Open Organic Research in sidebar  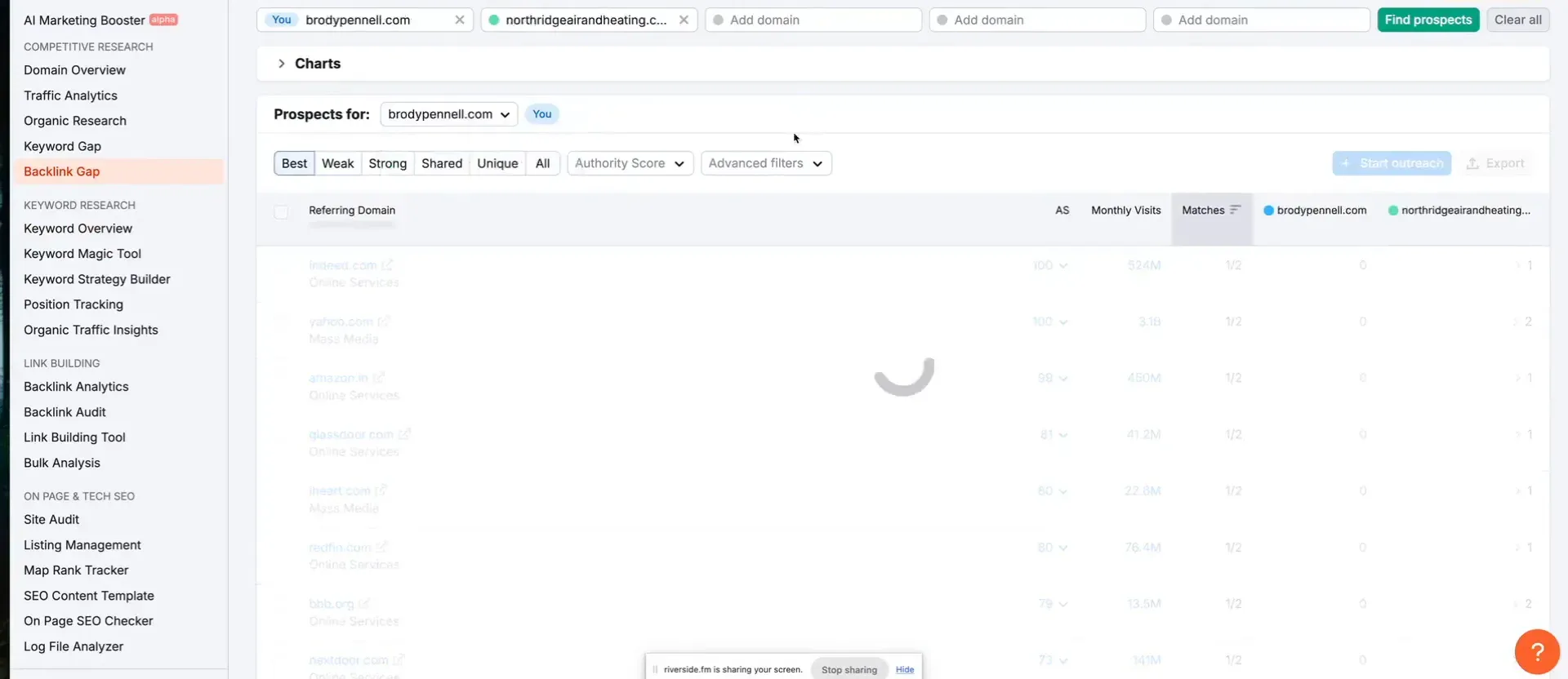click(75, 121)
